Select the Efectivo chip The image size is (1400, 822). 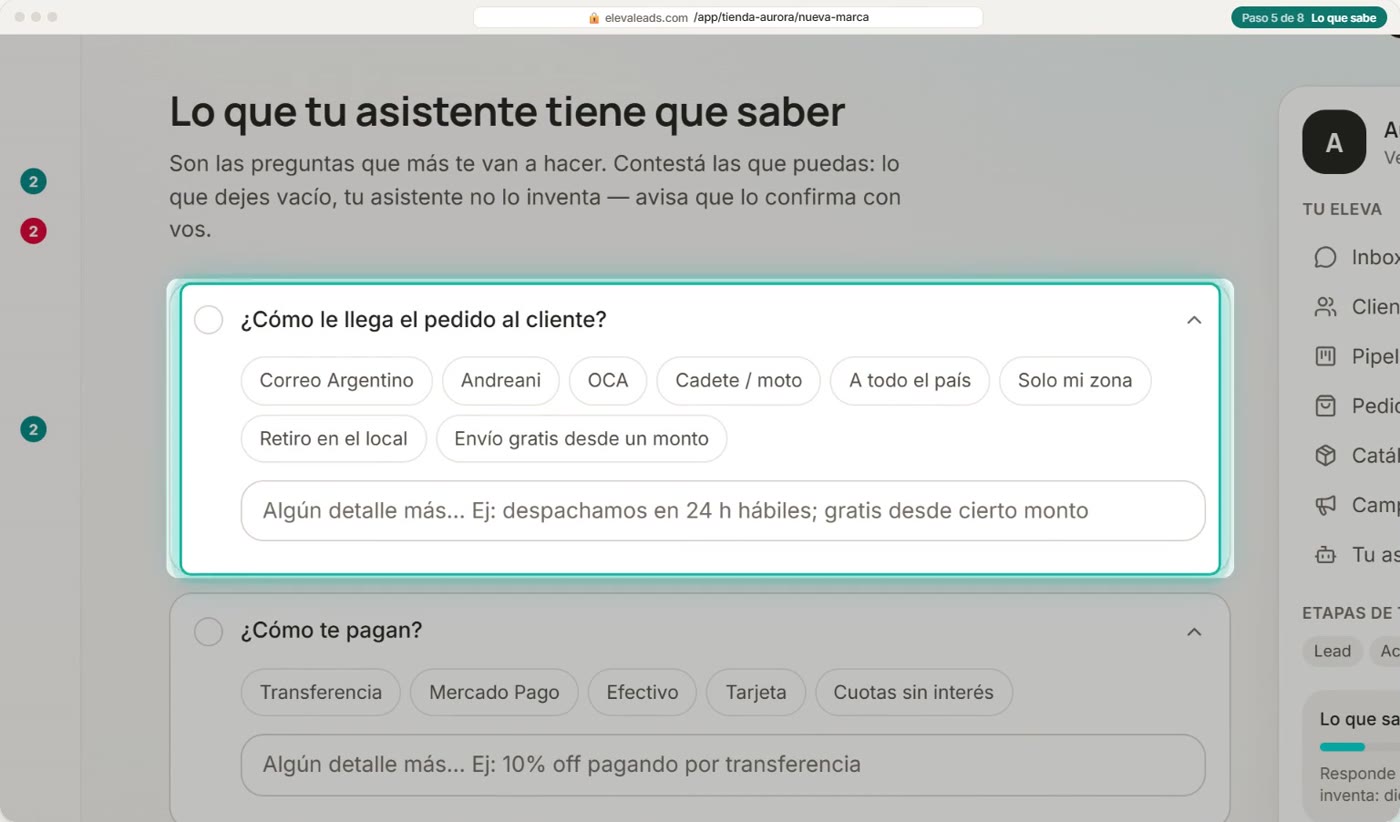click(x=642, y=692)
